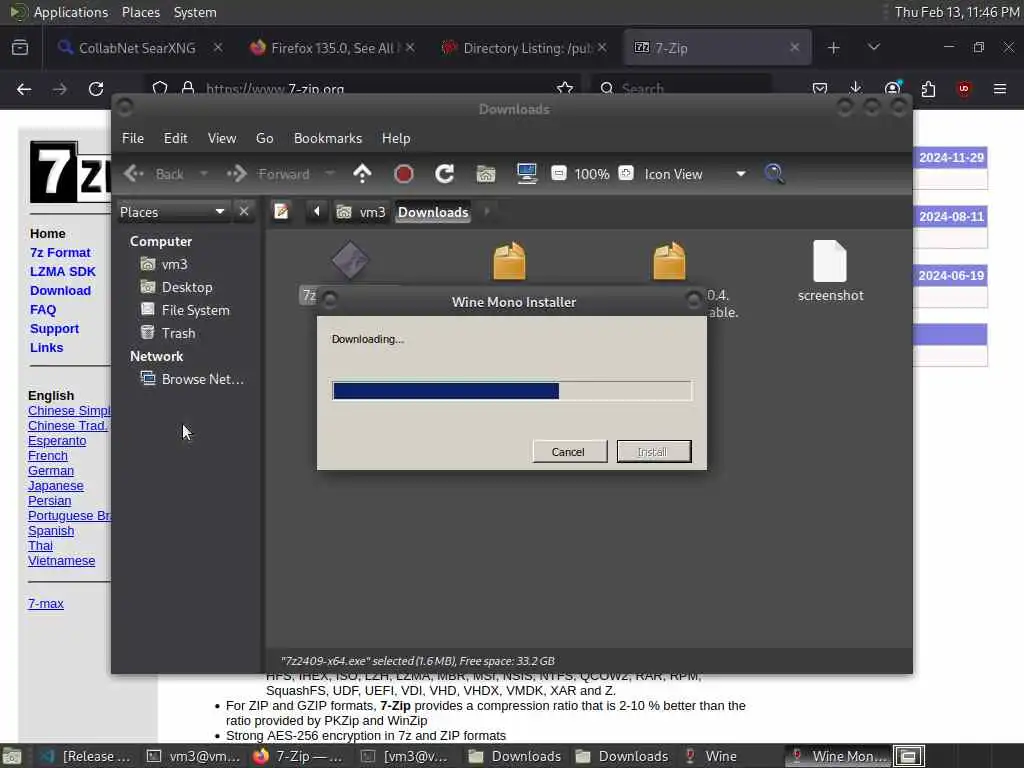The image size is (1024, 768).
Task: Expand the Back history dropdown arrow
Action: (x=204, y=174)
